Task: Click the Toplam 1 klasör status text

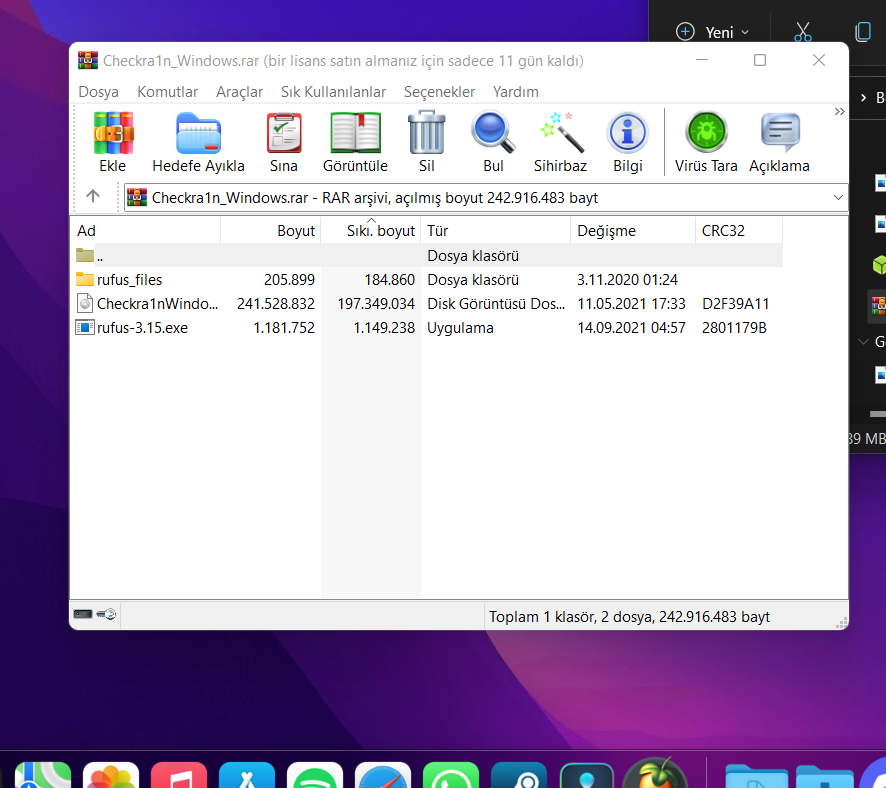Action: [x=629, y=616]
